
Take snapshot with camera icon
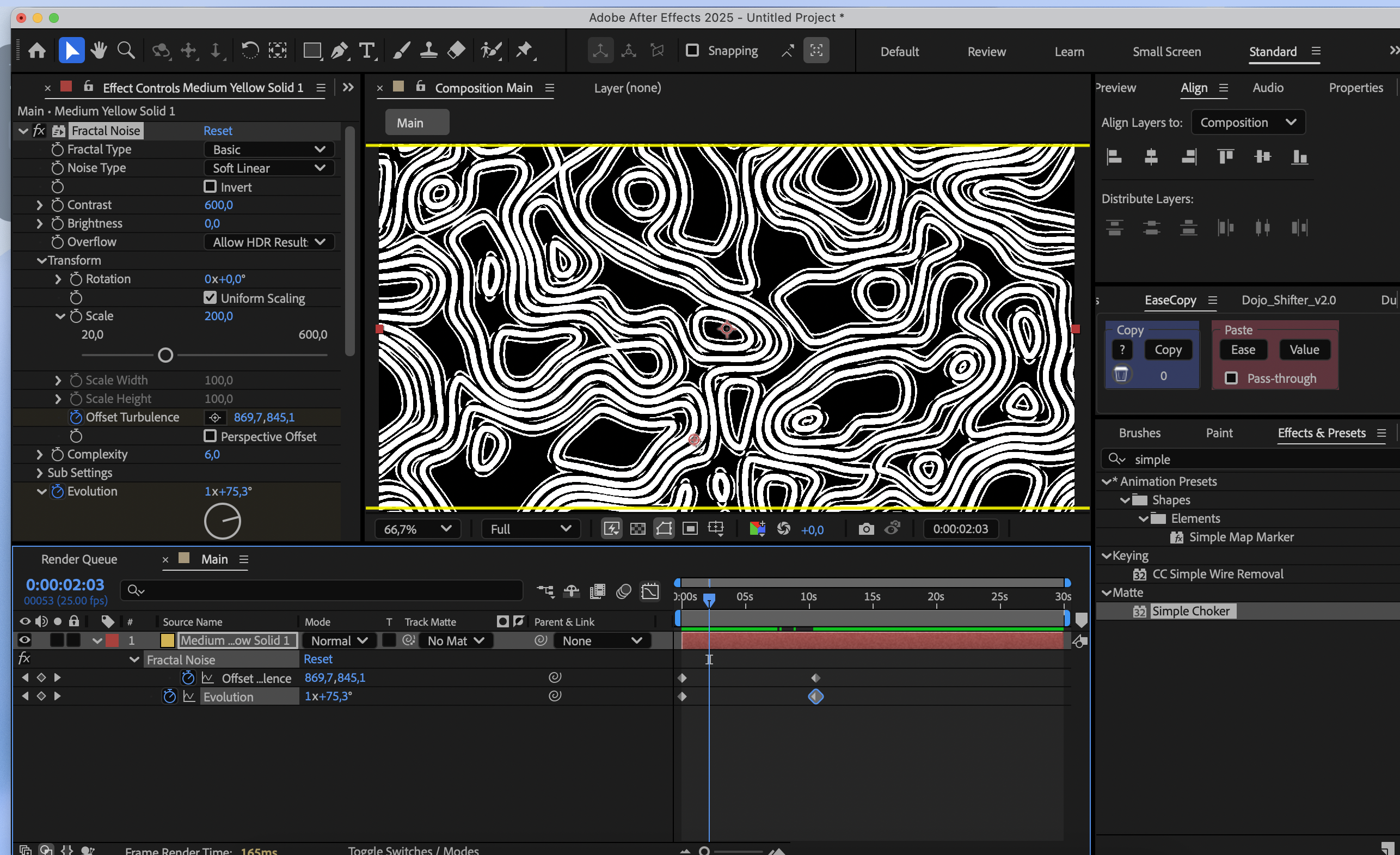(x=865, y=529)
